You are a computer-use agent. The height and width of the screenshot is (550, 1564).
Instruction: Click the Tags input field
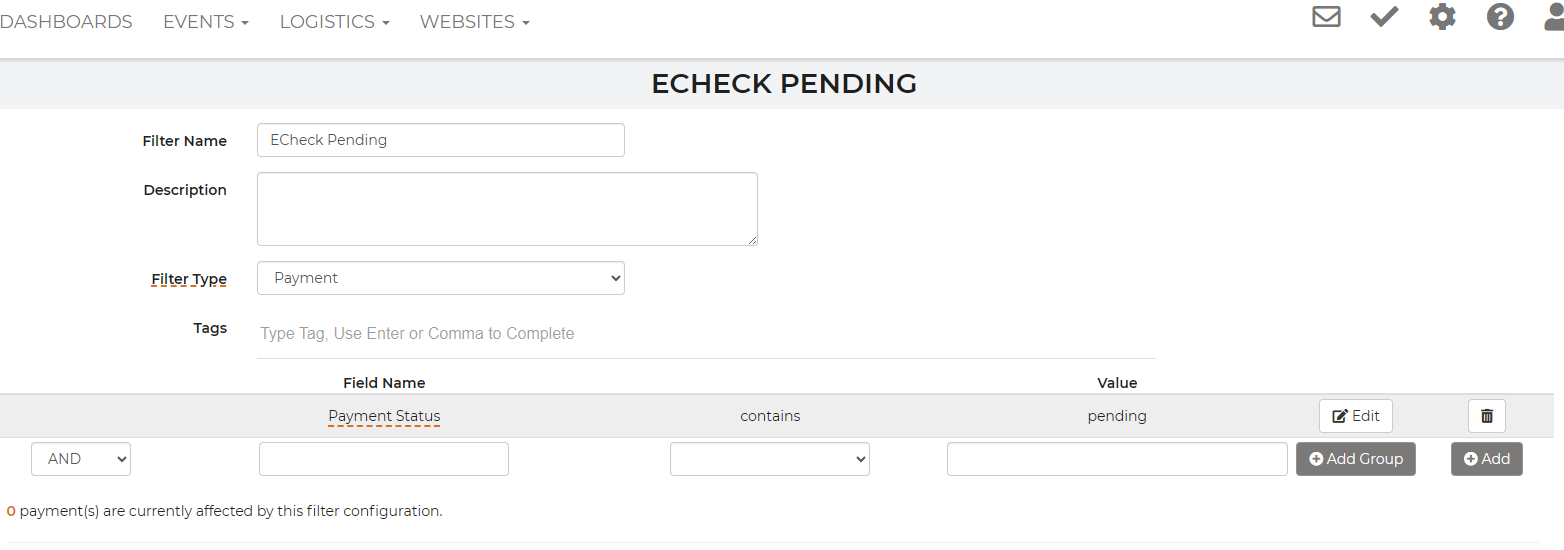tap(706, 334)
